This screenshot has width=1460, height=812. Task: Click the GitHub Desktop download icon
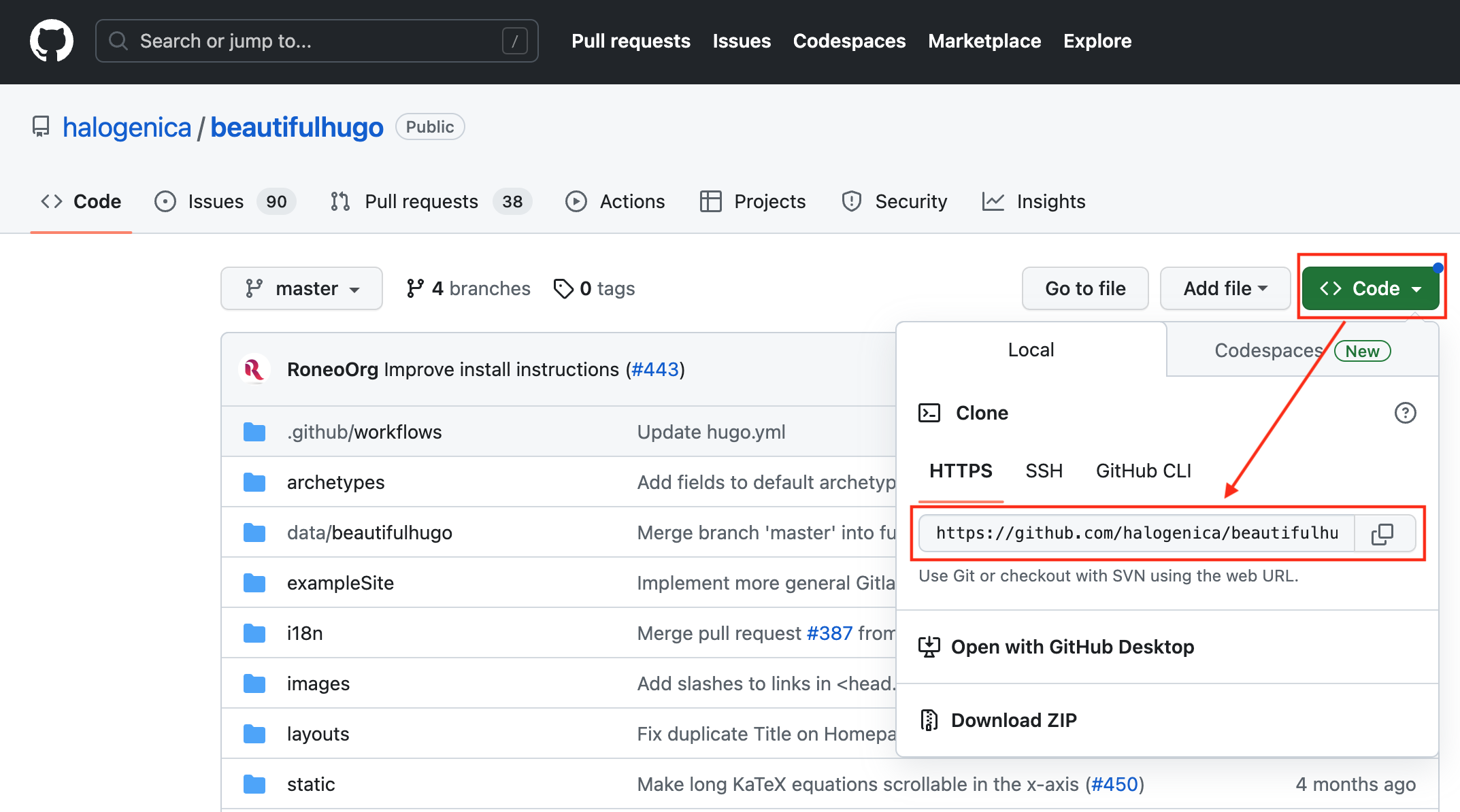coord(929,647)
